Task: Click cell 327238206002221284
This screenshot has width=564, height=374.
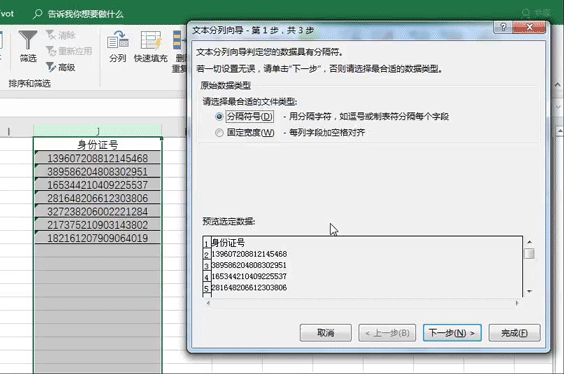Action: click(x=97, y=211)
